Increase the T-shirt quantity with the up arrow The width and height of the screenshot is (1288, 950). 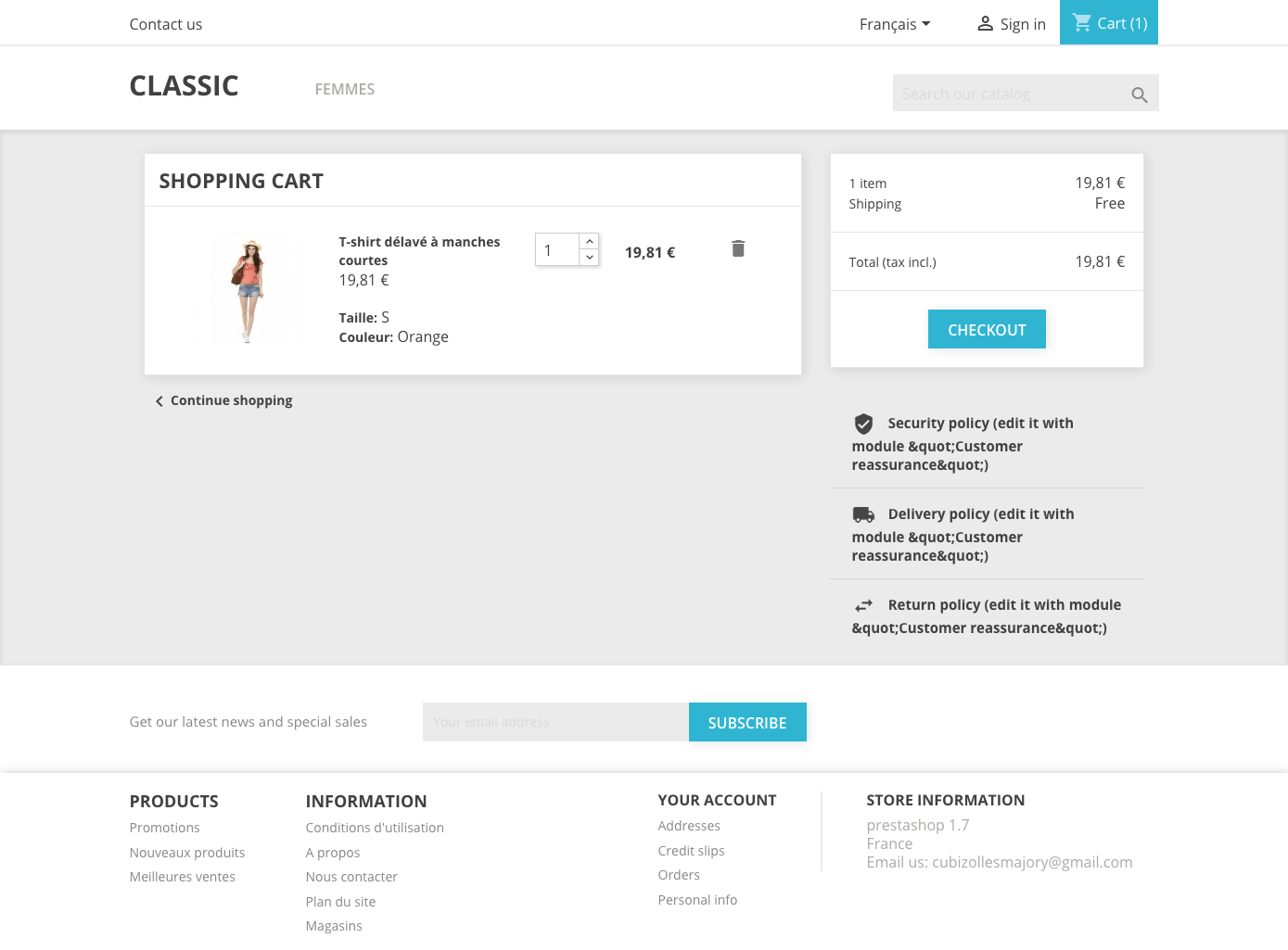[590, 241]
